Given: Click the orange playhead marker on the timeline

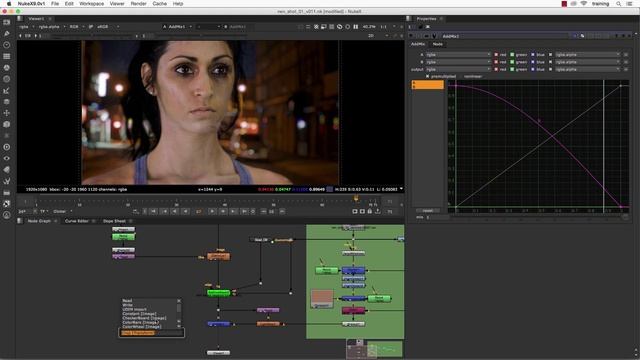Looking at the screenshot, I should pyautogui.click(x=356, y=198).
